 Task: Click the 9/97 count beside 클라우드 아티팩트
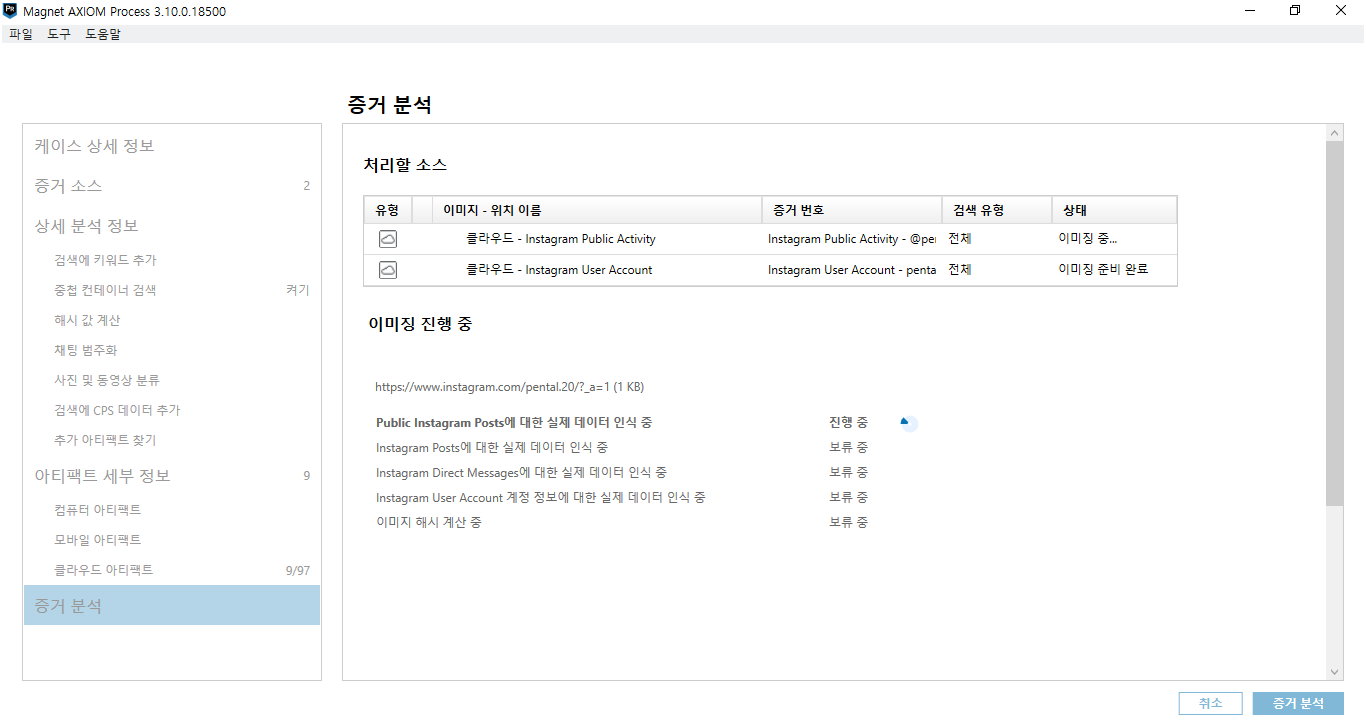tap(297, 571)
